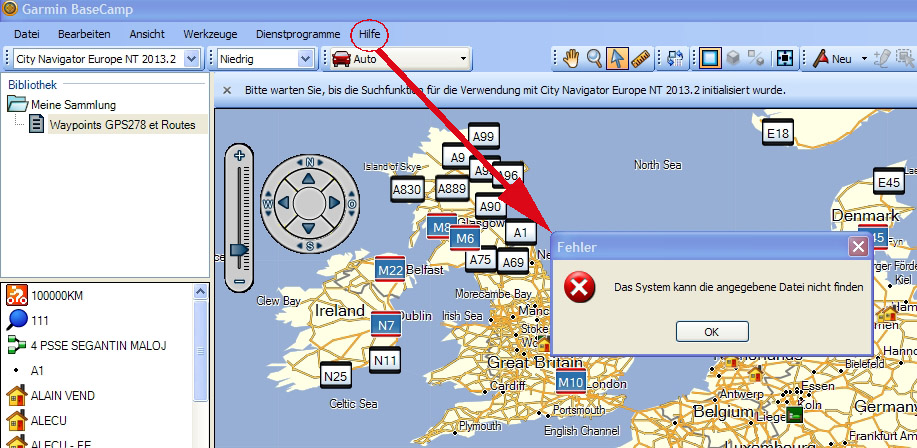Open the Neu dropdown arrow
Image resolution: width=917 pixels, height=448 pixels.
(864, 59)
